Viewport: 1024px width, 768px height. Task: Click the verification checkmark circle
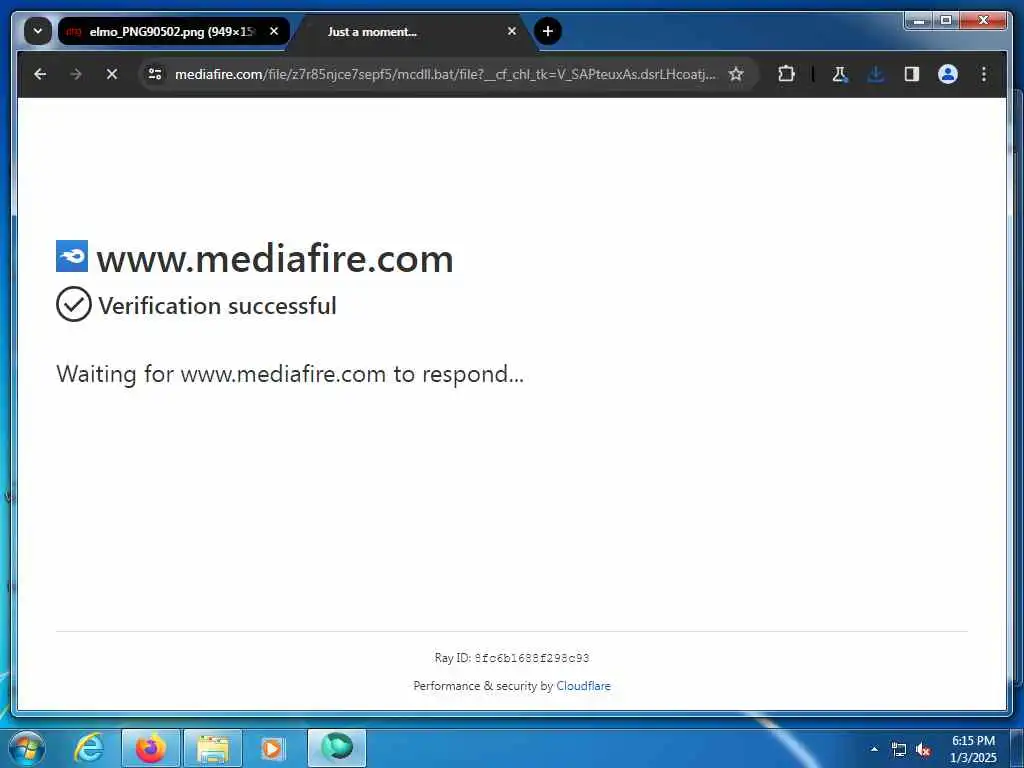[x=74, y=304]
